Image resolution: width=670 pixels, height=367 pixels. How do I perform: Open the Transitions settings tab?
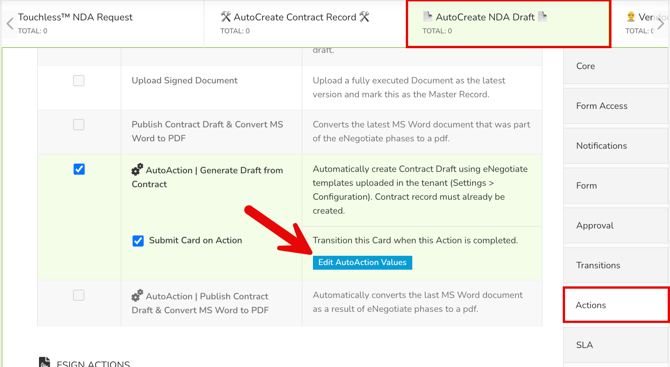pos(616,265)
